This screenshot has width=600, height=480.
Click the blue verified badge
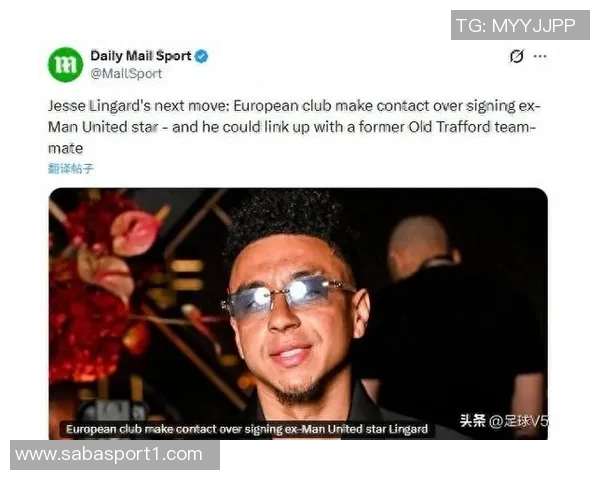click(202, 56)
